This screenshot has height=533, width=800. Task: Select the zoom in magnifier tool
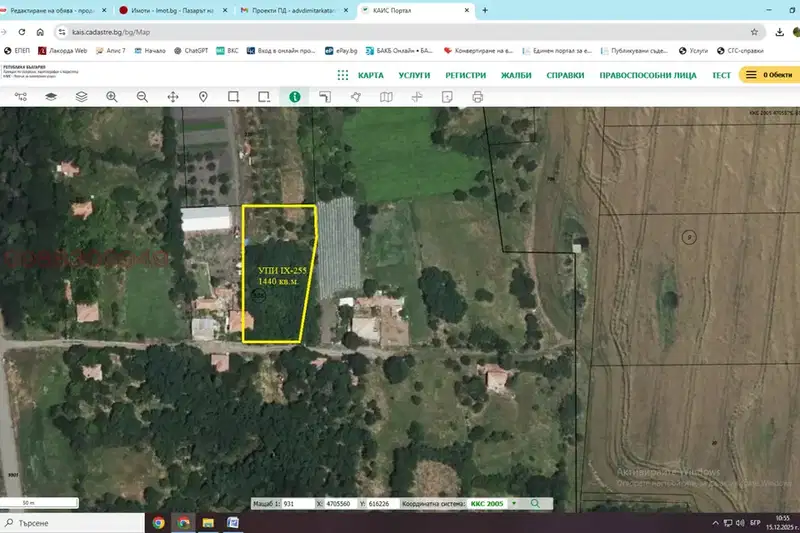(112, 97)
